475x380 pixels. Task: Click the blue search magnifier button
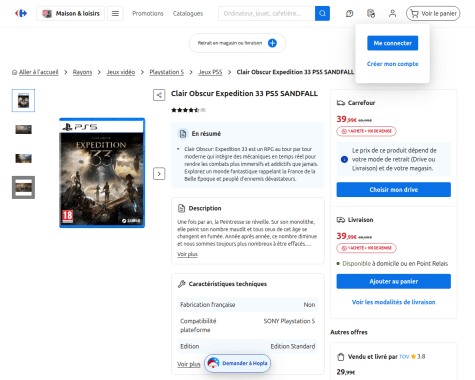(x=322, y=13)
